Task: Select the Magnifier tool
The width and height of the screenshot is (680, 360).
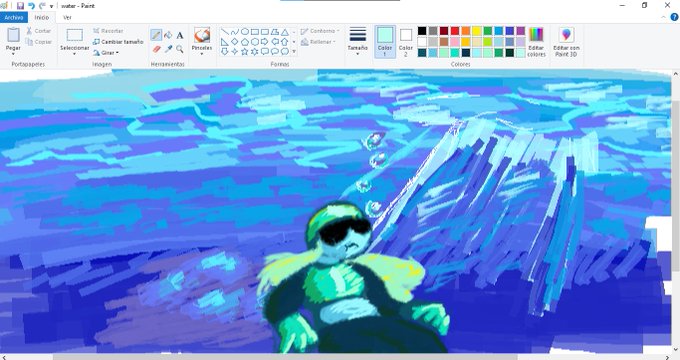Action: pyautogui.click(x=180, y=49)
